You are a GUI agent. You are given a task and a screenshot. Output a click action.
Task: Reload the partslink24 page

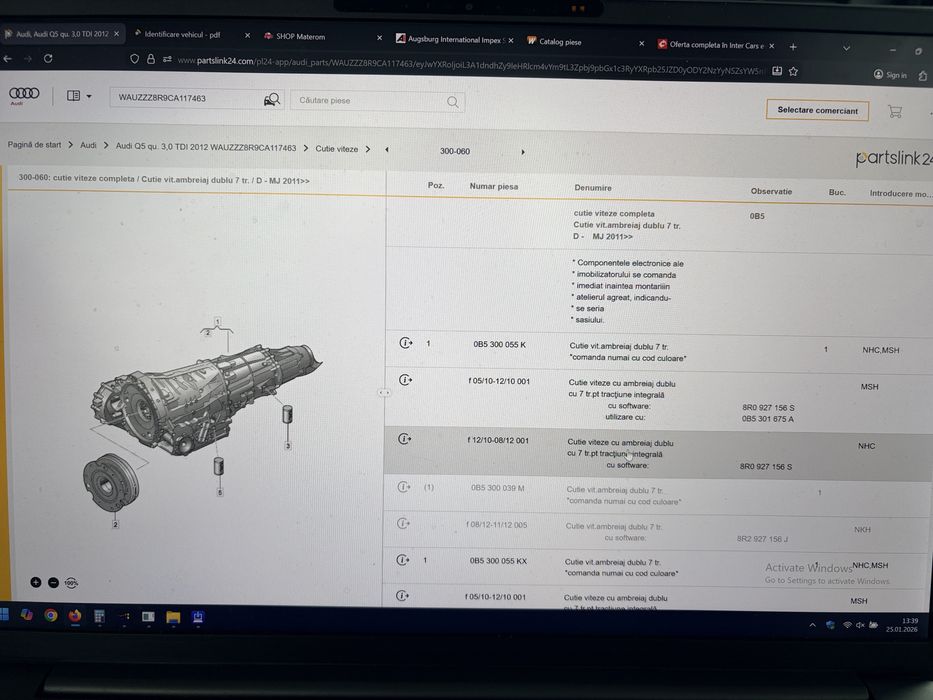point(48,58)
